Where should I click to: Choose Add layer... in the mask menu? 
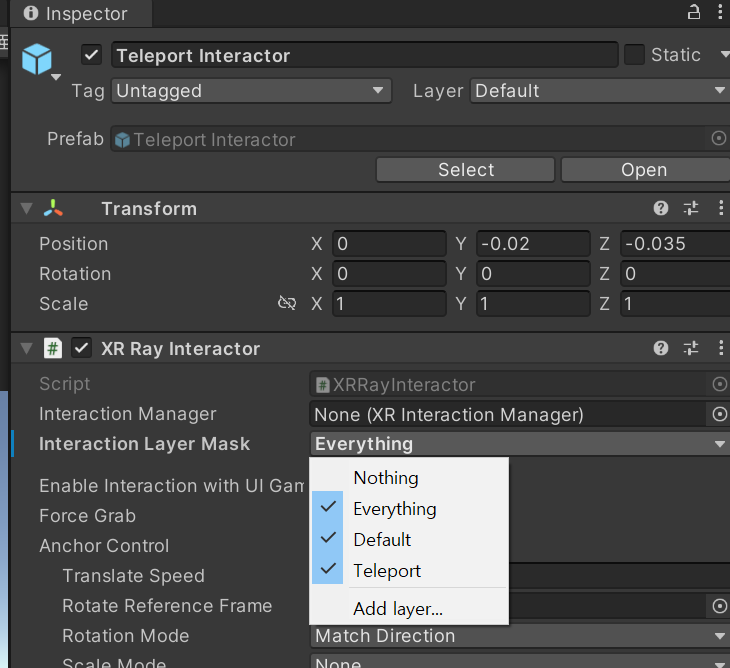click(409, 608)
